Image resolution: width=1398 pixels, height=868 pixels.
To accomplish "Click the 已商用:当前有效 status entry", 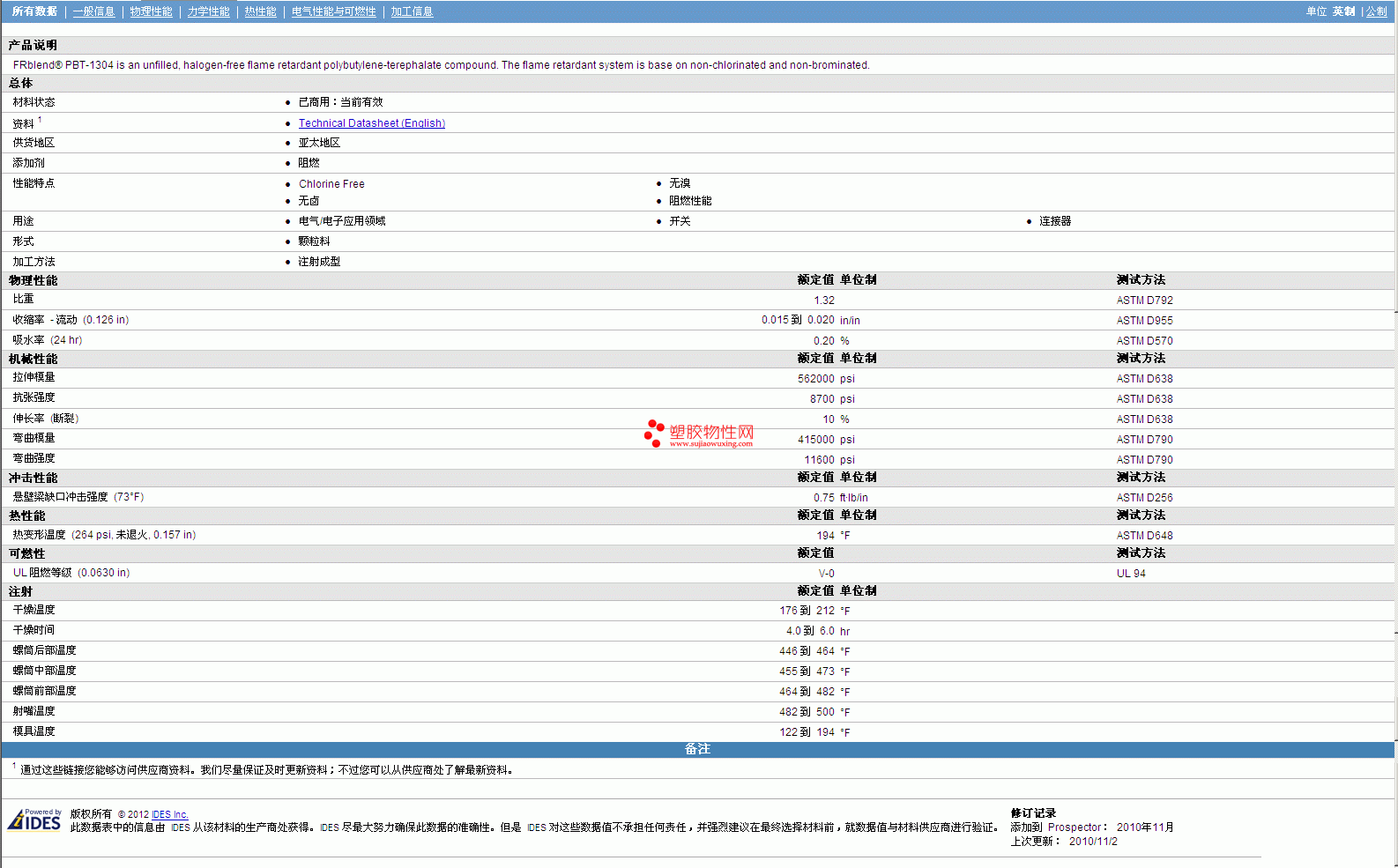I will click(x=340, y=102).
